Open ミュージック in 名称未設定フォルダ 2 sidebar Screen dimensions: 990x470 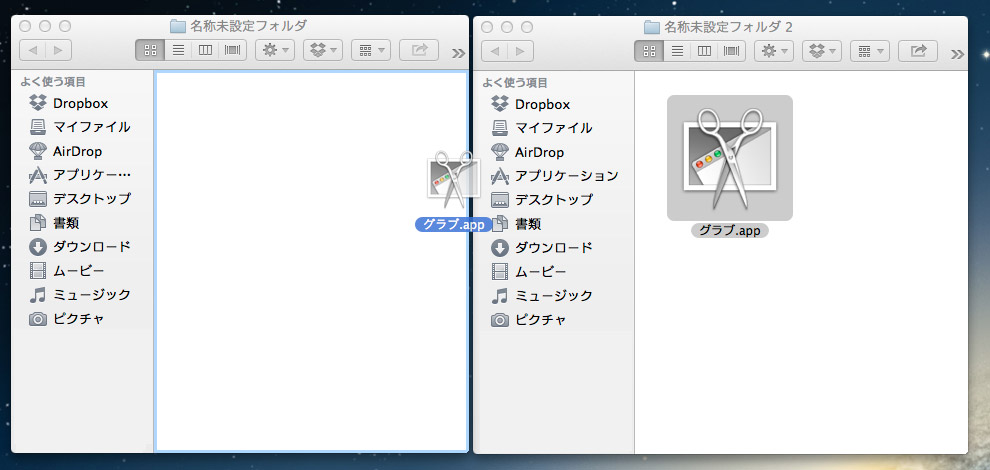click(542, 296)
